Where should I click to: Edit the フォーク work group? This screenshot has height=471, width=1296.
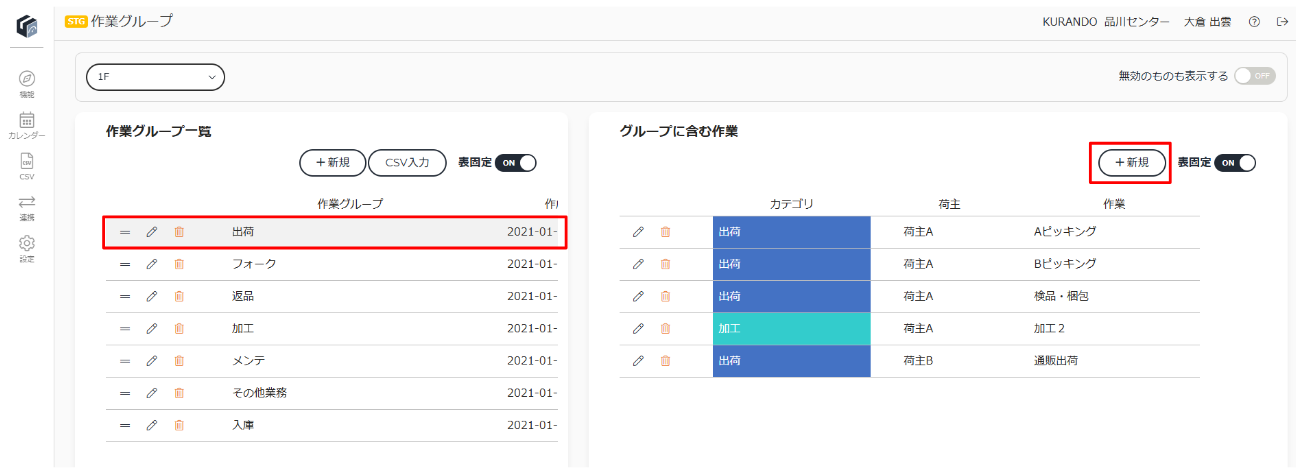152,264
